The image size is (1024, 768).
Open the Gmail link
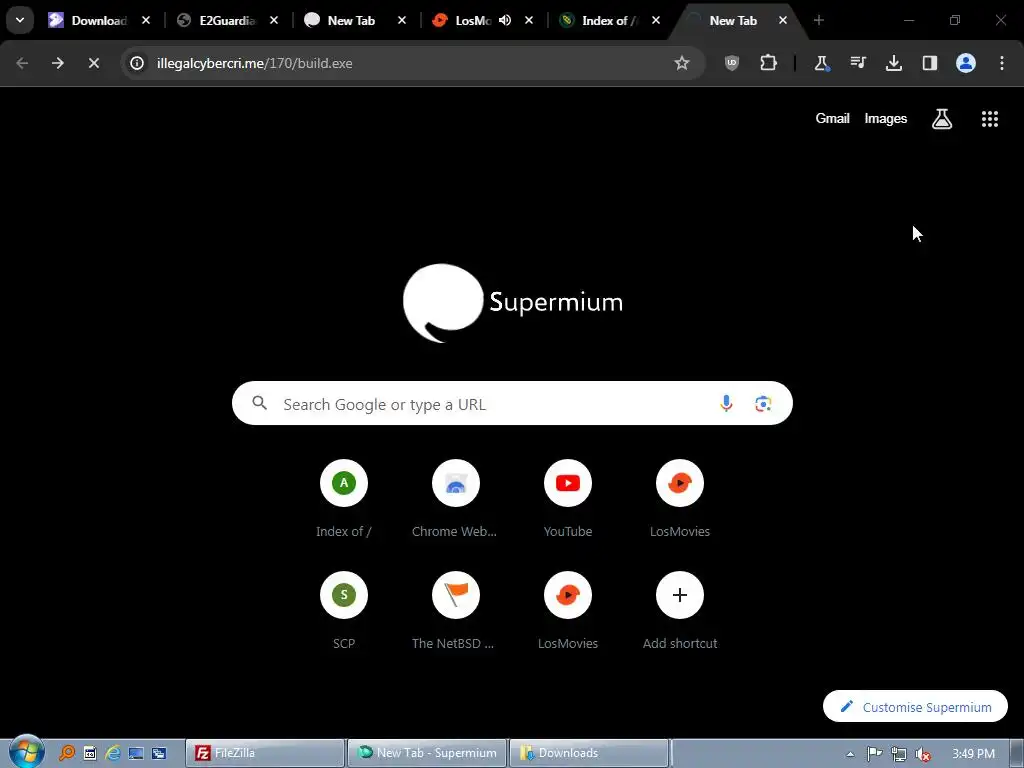(832, 118)
